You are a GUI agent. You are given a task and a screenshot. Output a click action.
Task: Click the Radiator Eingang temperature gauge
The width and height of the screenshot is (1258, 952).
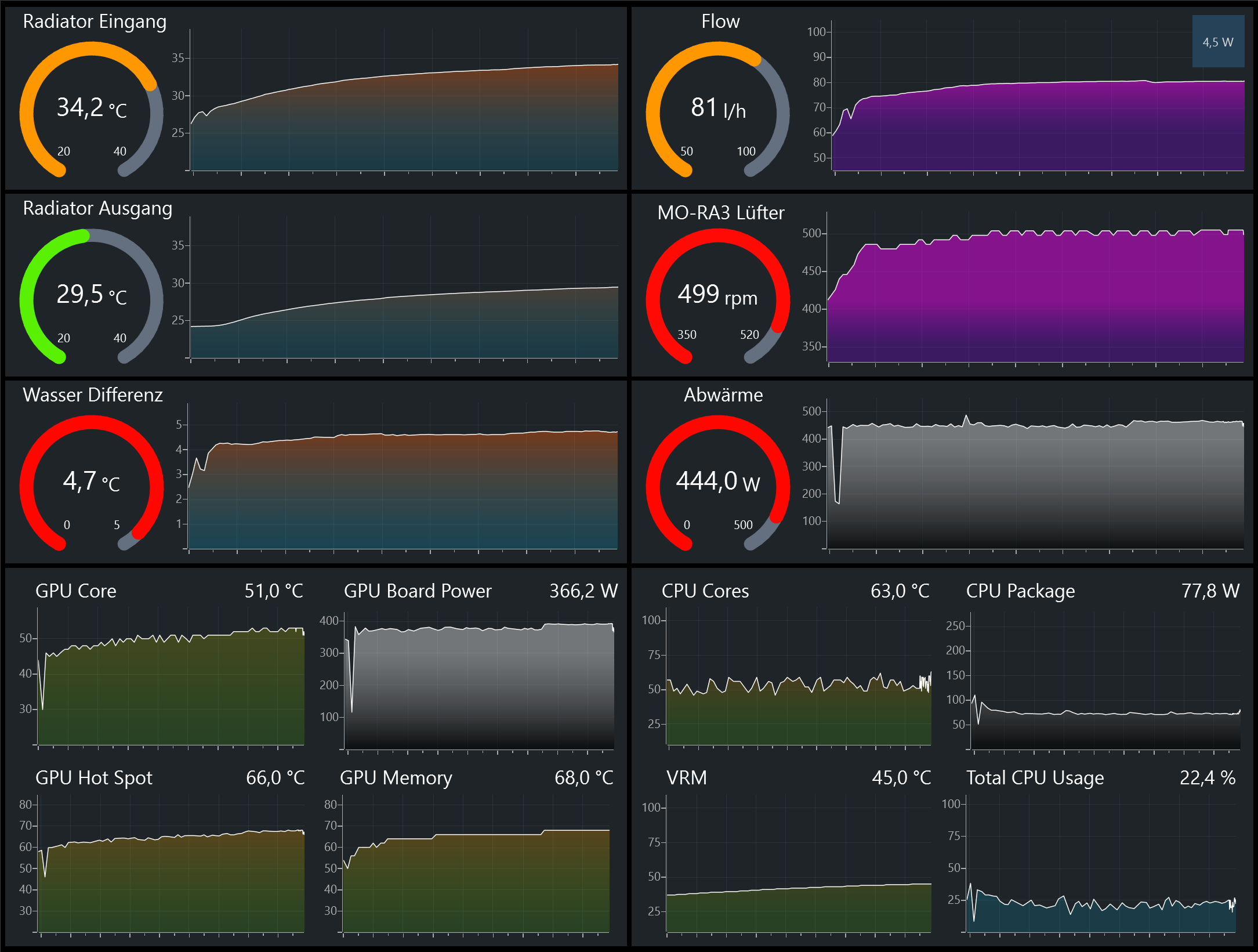click(92, 109)
